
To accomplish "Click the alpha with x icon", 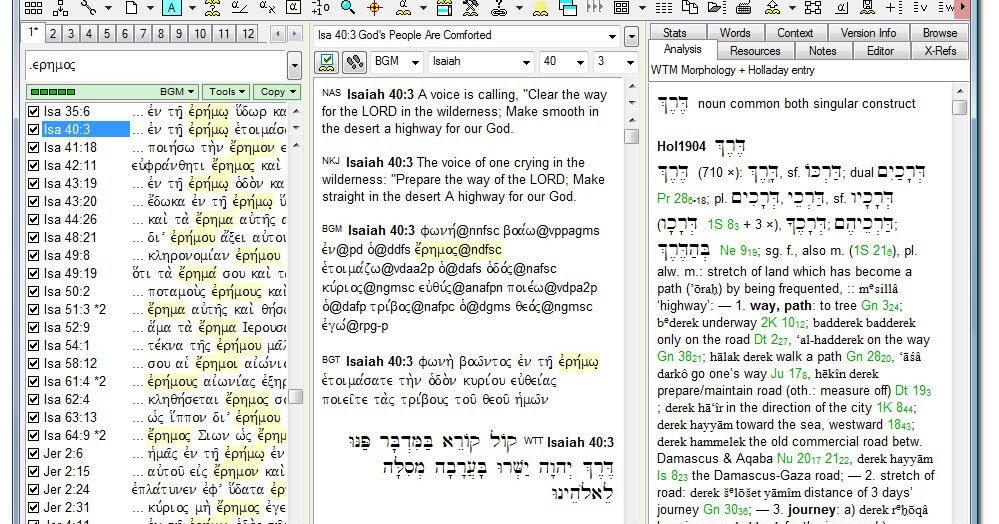I will (267, 8).
